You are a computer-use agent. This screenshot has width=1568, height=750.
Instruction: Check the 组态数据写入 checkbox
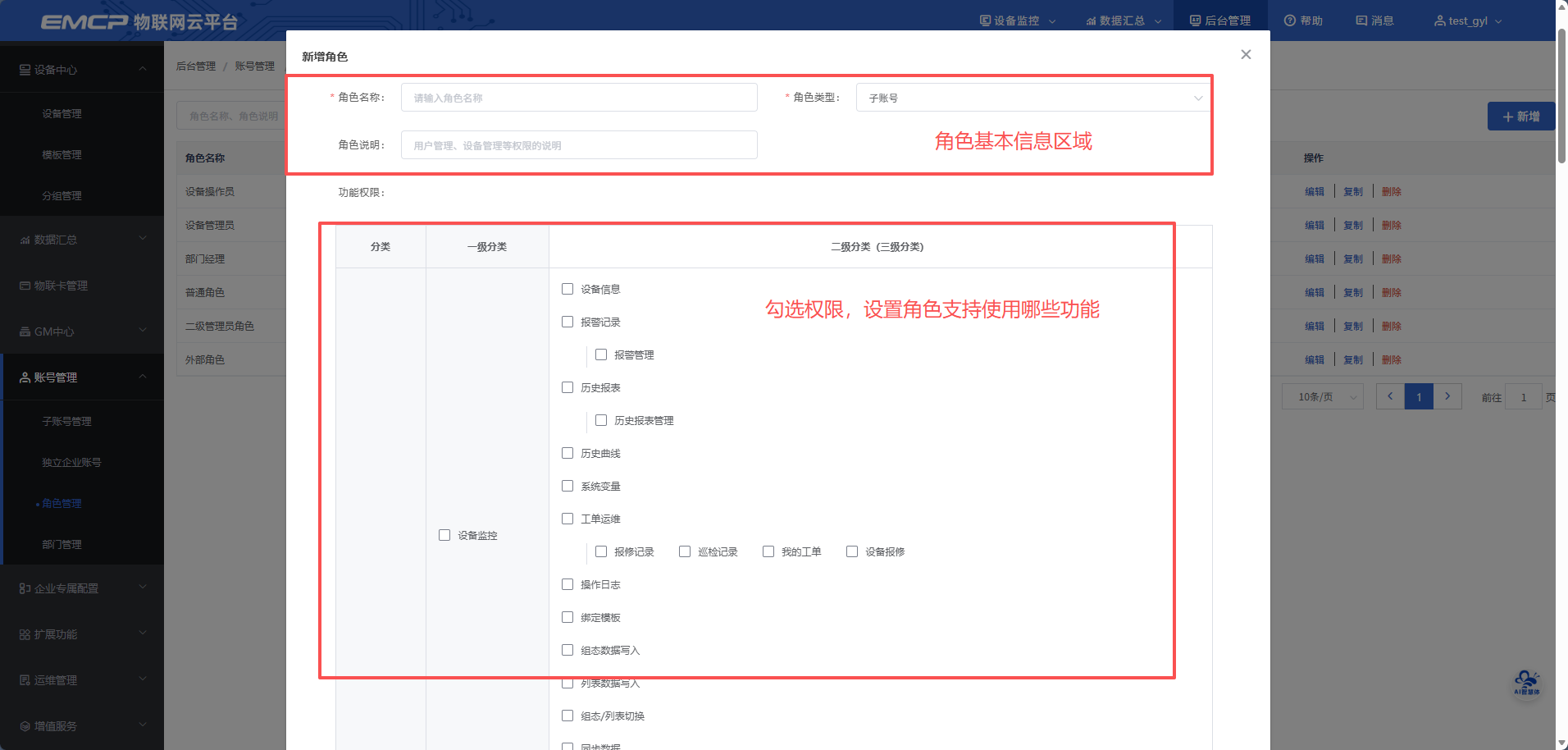(x=567, y=650)
